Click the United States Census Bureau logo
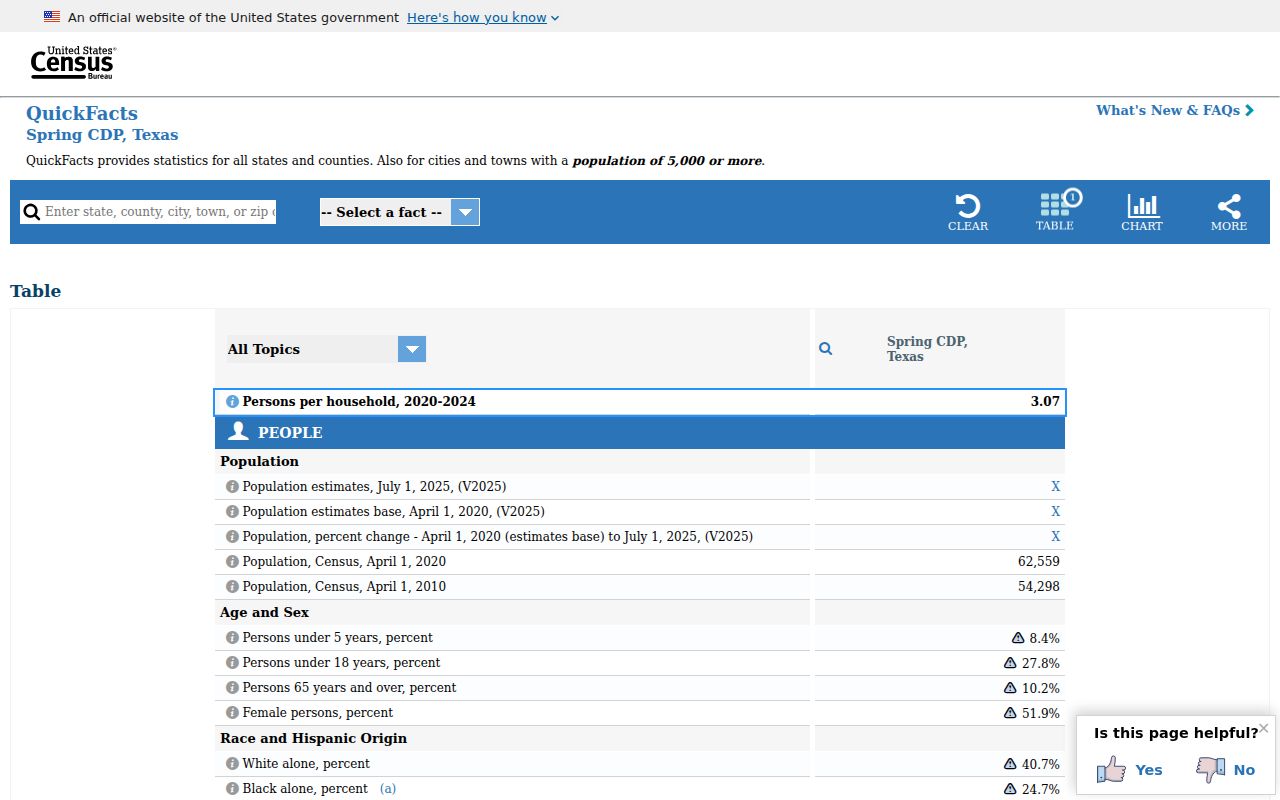Viewport: 1280px width, 800px height. [x=73, y=63]
